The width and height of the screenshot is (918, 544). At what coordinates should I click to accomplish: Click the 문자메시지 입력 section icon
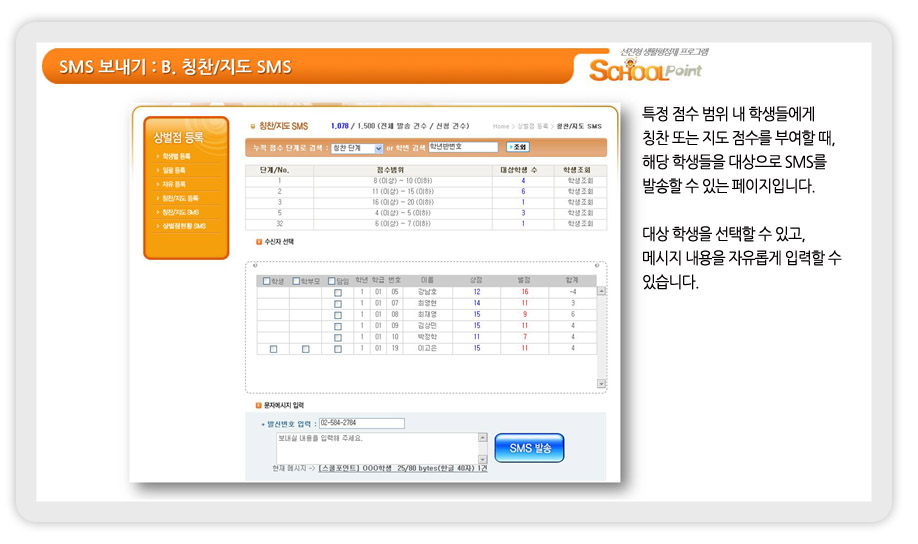259,405
